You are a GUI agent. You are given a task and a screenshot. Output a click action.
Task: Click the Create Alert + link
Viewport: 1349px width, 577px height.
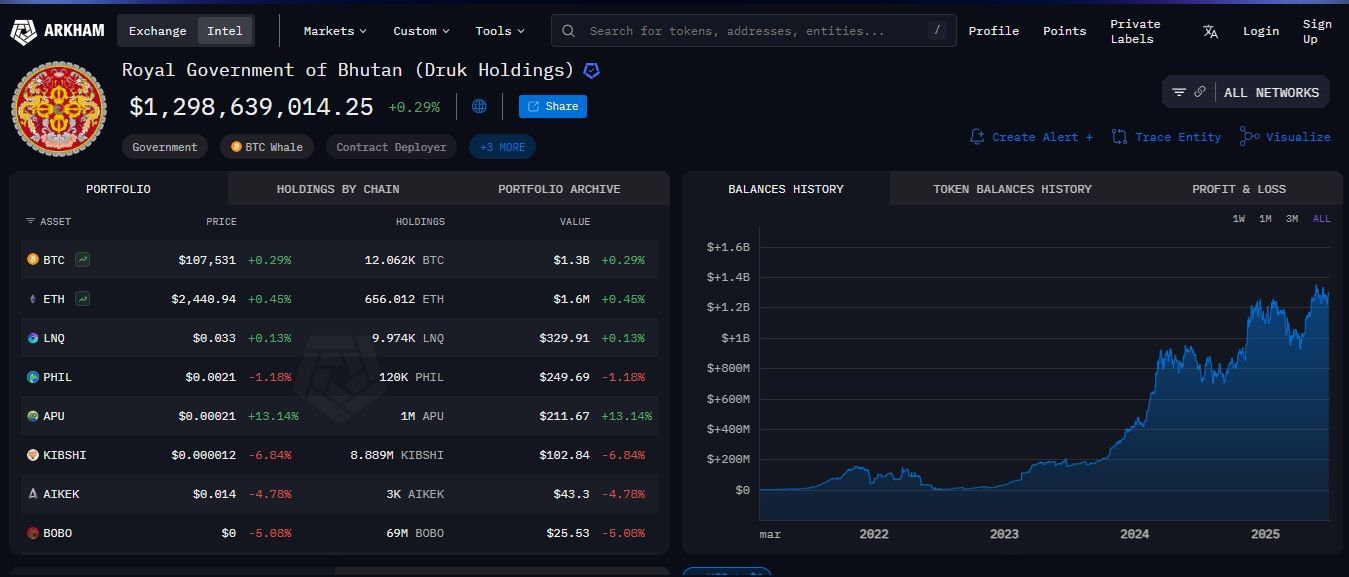point(1042,137)
